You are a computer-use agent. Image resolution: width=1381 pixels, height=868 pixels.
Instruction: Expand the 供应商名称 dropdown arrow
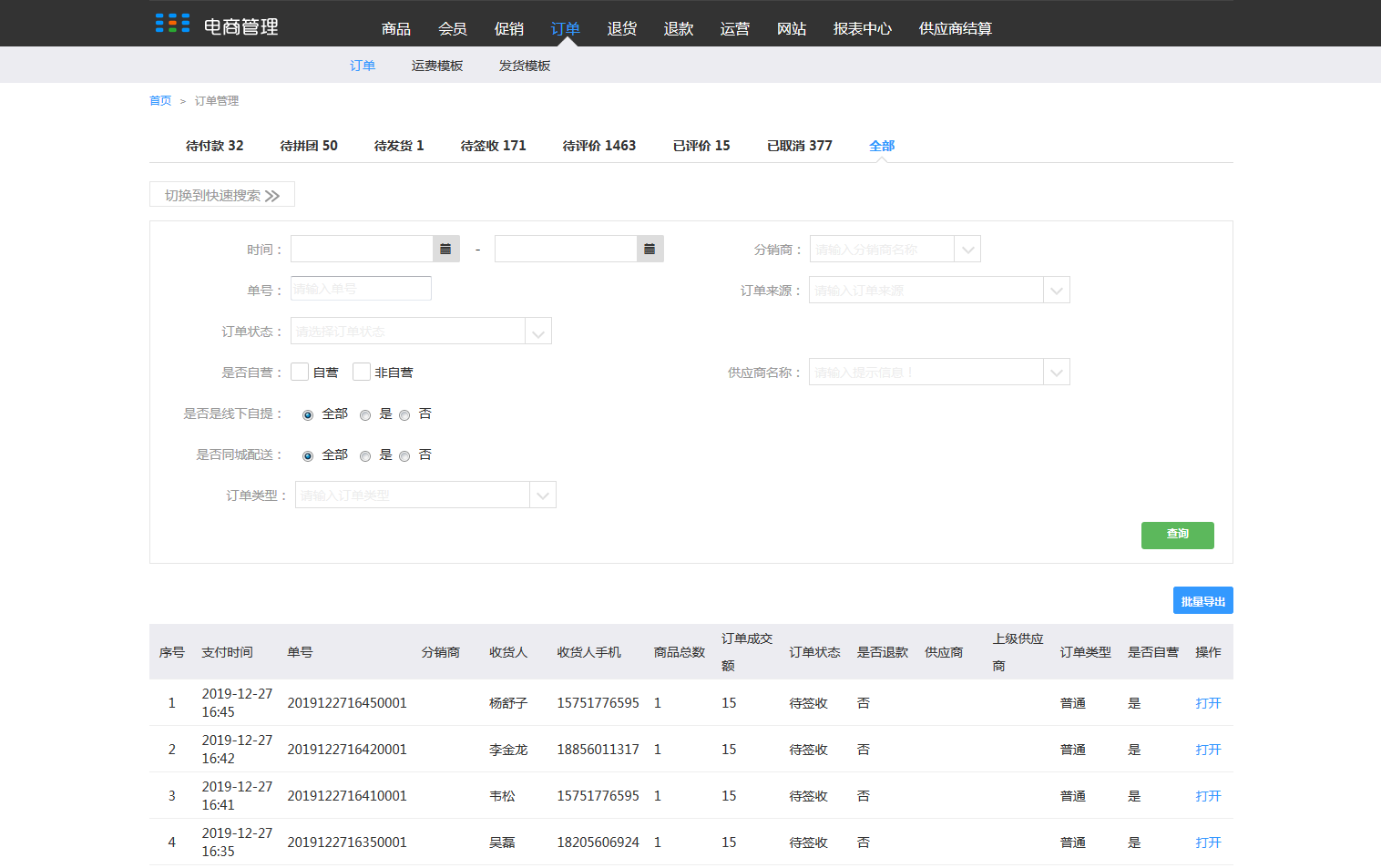1057,372
